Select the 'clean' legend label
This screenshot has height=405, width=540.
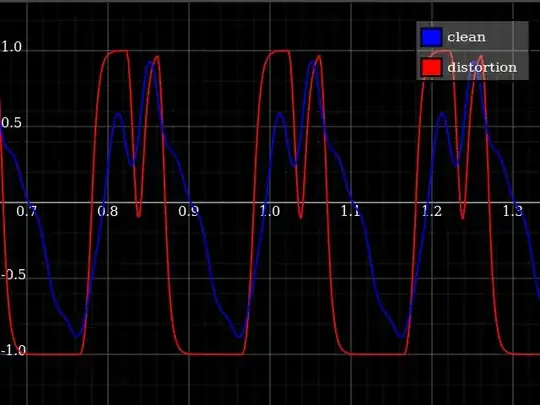pyautogui.click(x=466, y=37)
